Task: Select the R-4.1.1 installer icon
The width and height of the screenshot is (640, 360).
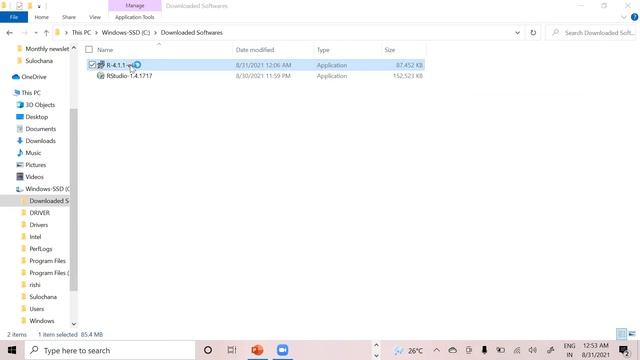Action: [x=101, y=65]
